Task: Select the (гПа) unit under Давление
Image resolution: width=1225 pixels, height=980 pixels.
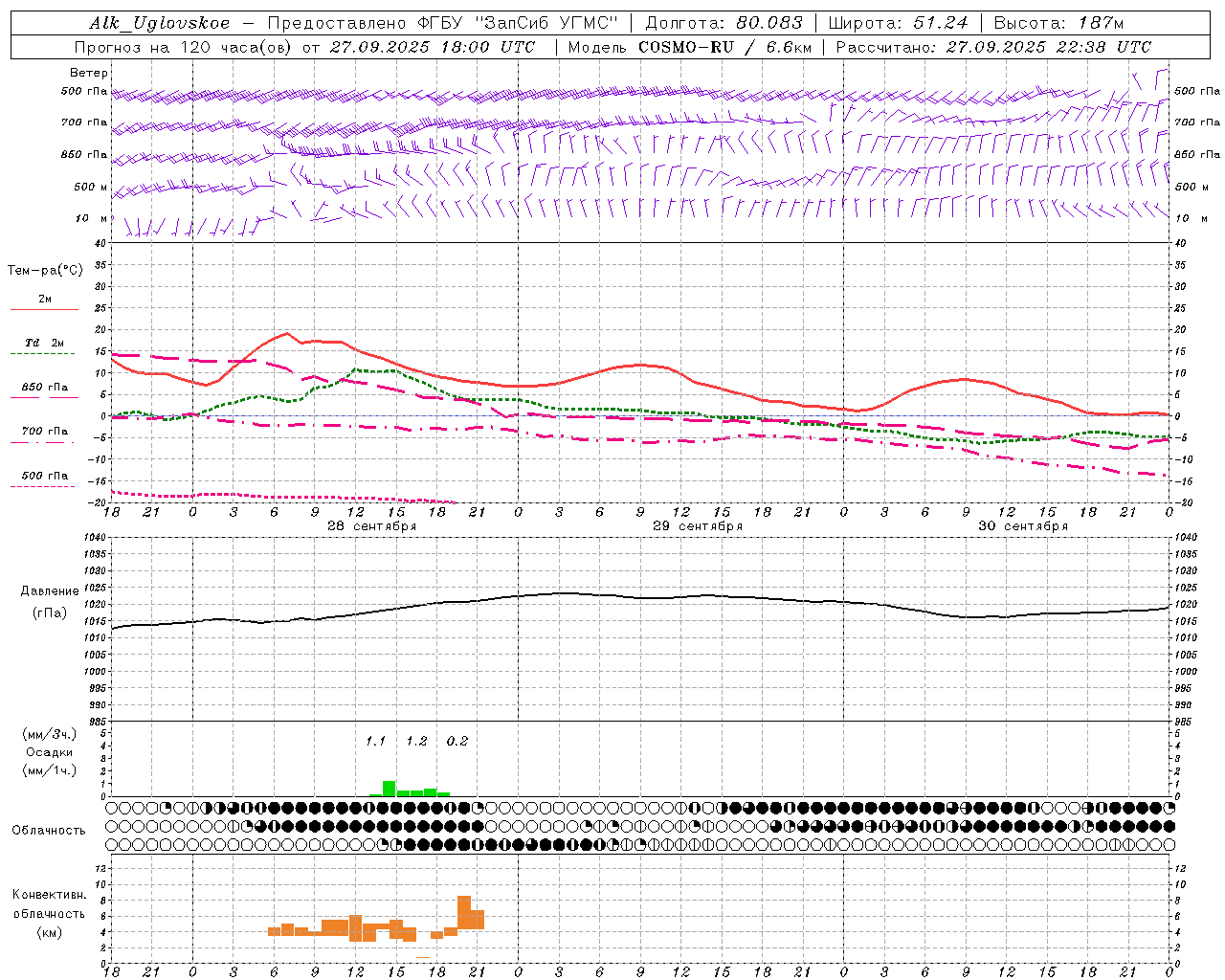Action: click(50, 613)
